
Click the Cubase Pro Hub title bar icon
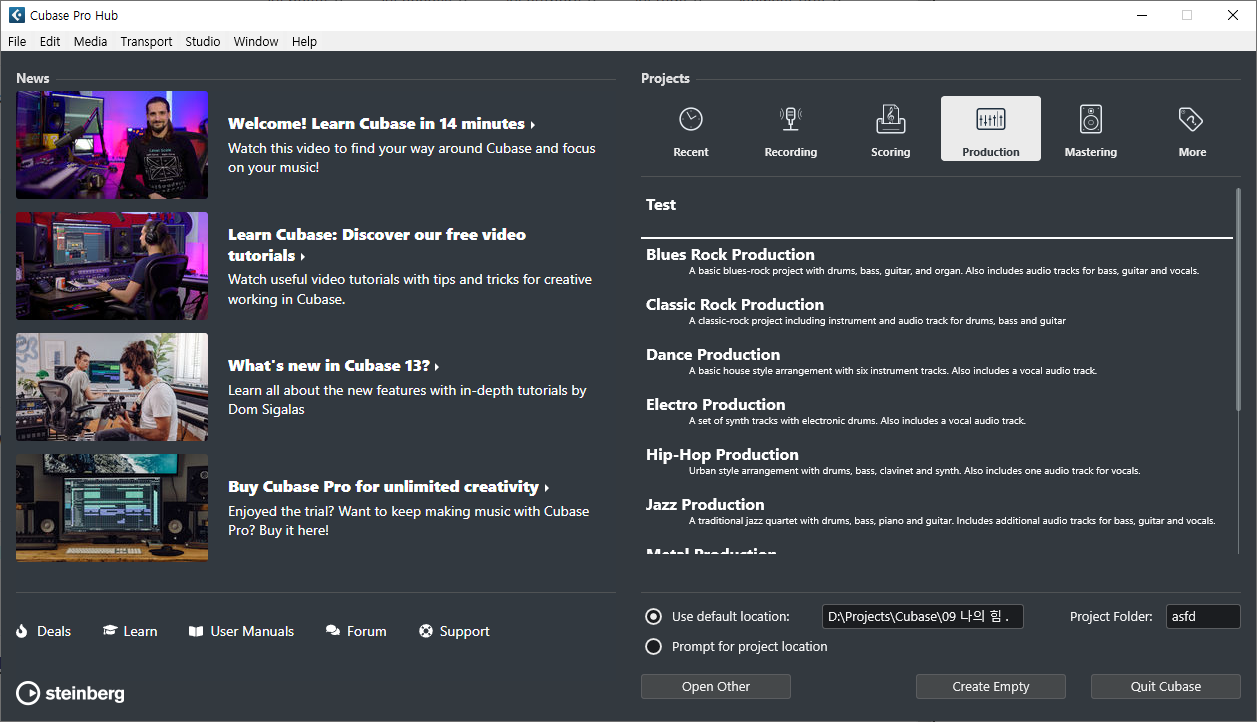coord(17,15)
